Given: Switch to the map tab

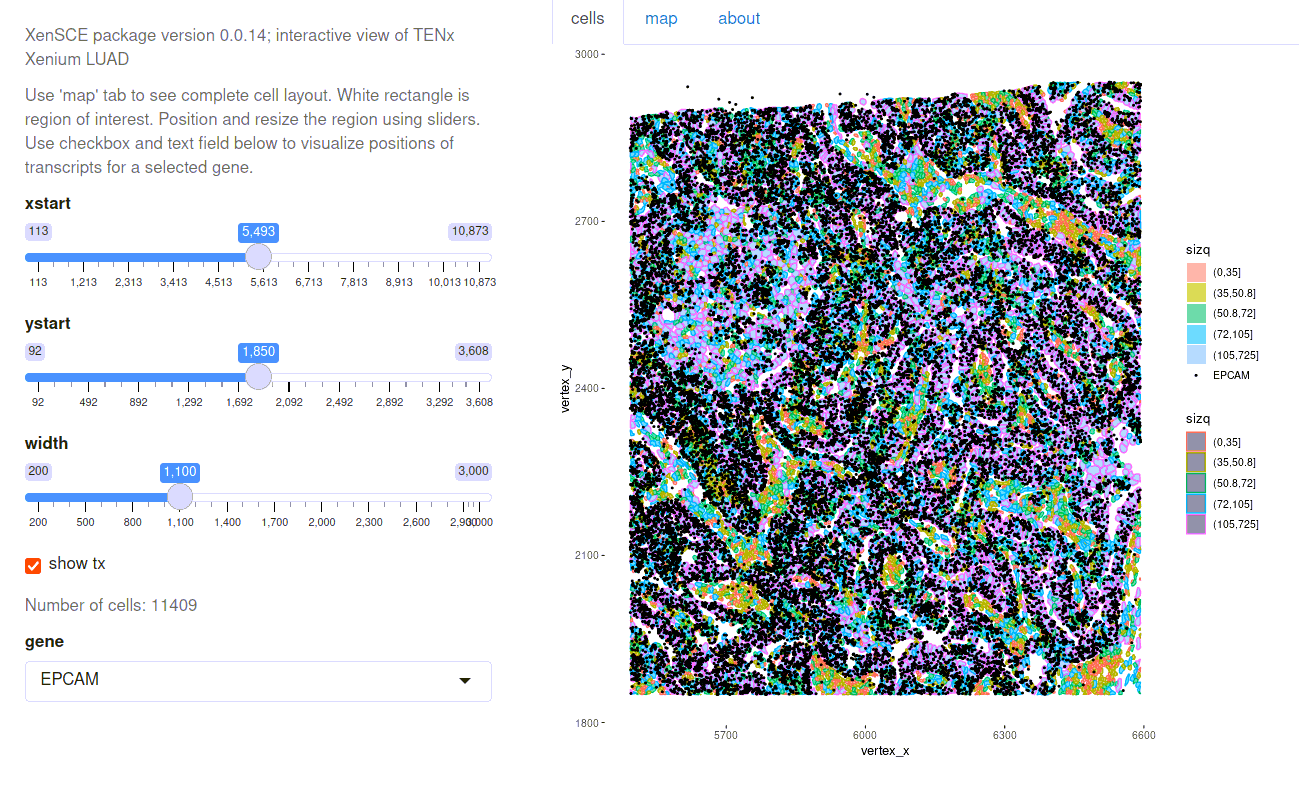Looking at the screenshot, I should coord(661,19).
